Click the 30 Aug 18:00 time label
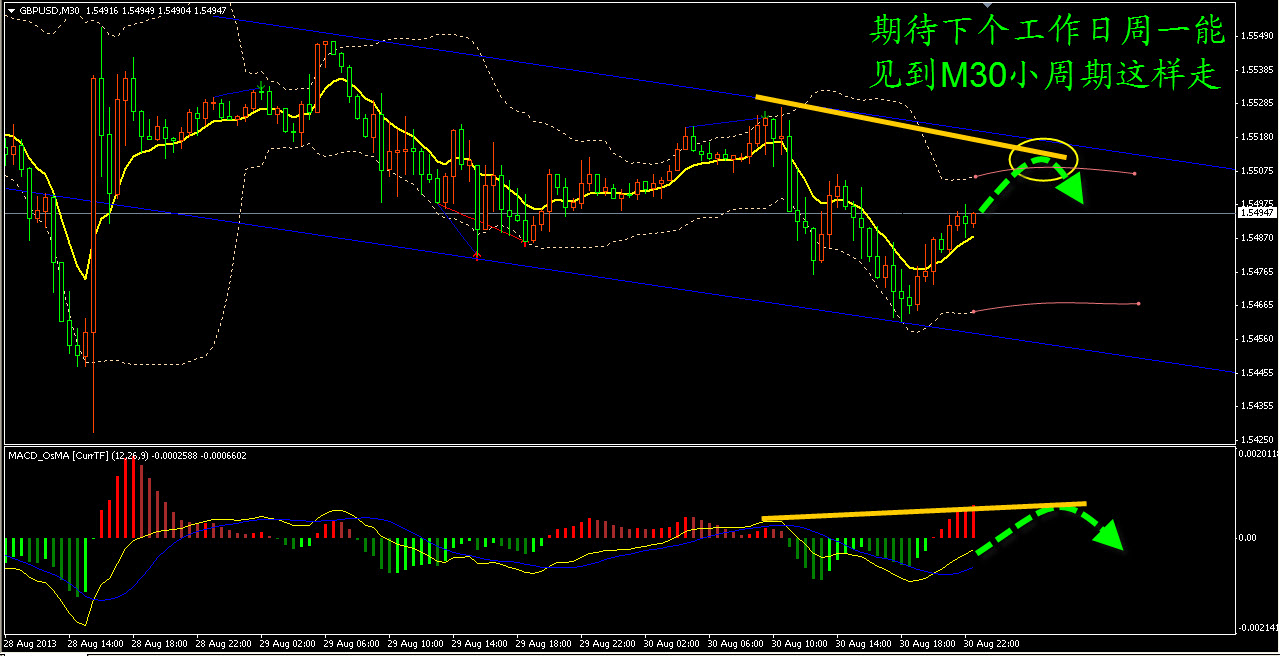 pyautogui.click(x=929, y=643)
